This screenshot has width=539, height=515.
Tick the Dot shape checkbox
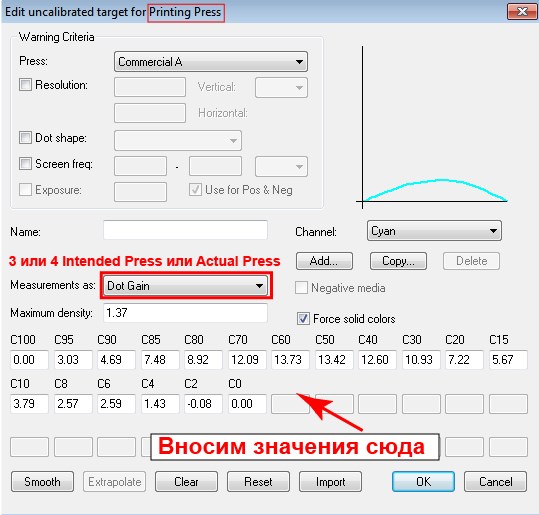(25, 138)
